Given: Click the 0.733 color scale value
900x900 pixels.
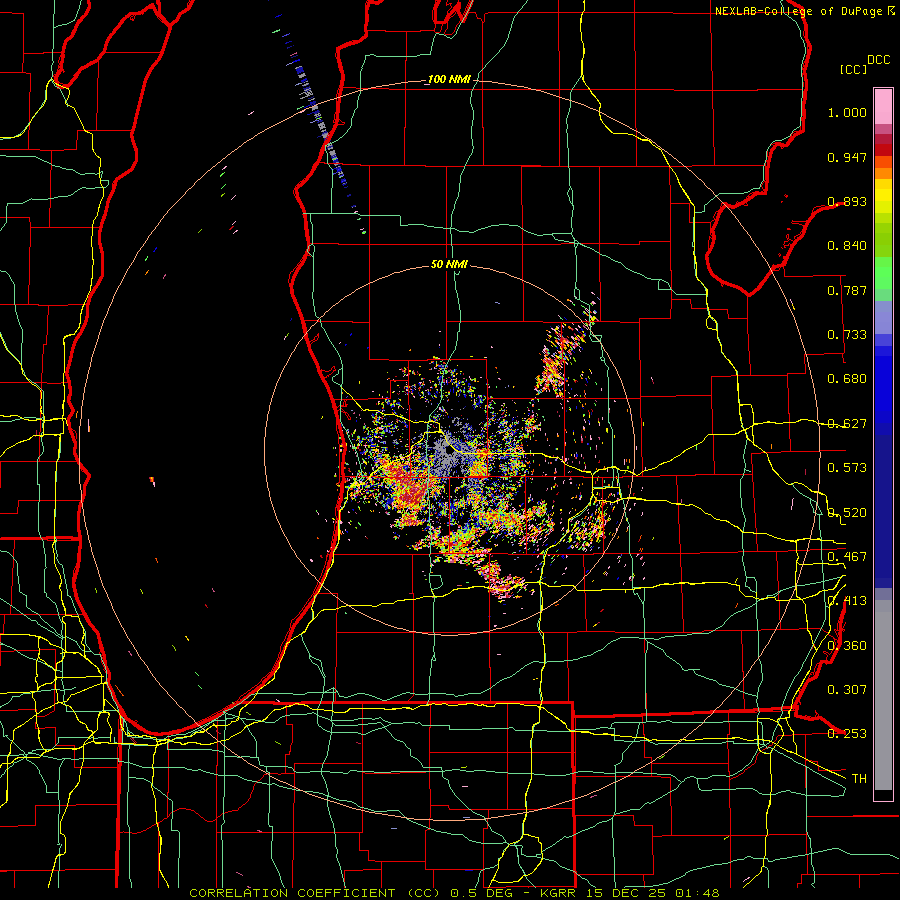Looking at the screenshot, I should (x=847, y=335).
